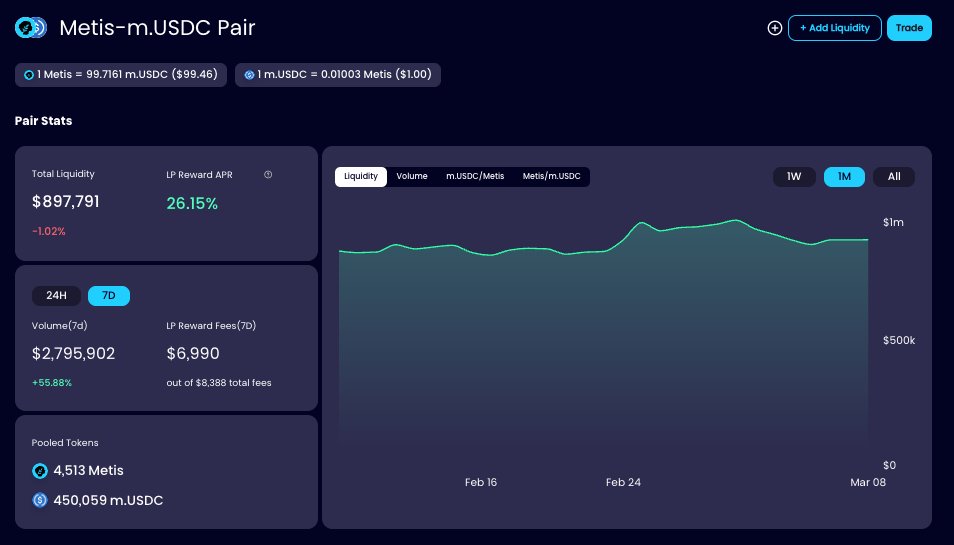Viewport: 954px width, 545px height.
Task: Click the LP Reward Fees(7D) label
Action: [x=211, y=326]
